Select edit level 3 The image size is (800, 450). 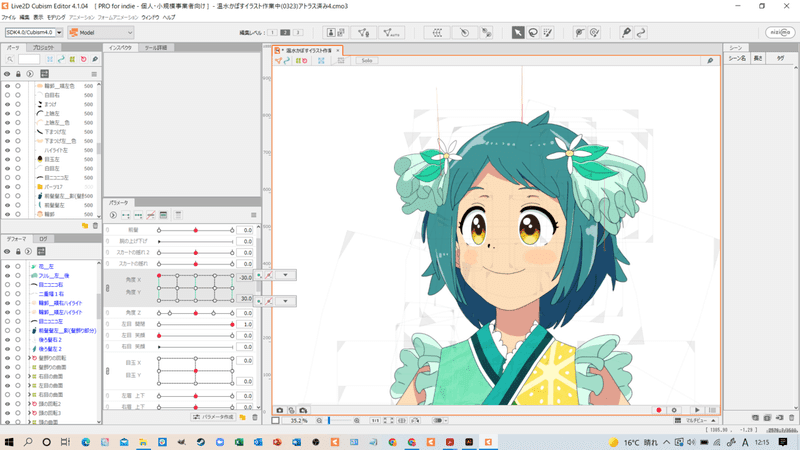(x=298, y=33)
